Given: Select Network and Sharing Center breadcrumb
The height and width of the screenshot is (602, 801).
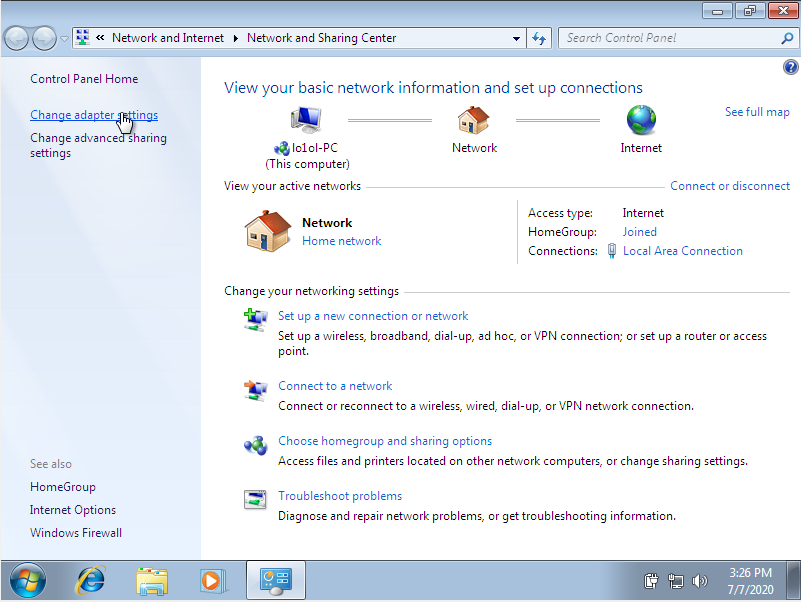Looking at the screenshot, I should coord(321,38).
